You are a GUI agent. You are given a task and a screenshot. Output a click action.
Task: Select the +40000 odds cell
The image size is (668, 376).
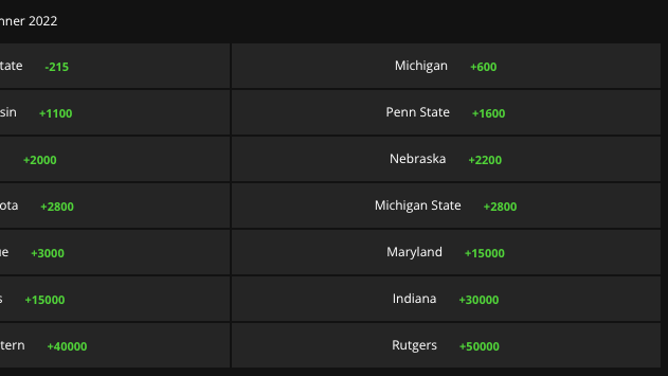point(115,345)
